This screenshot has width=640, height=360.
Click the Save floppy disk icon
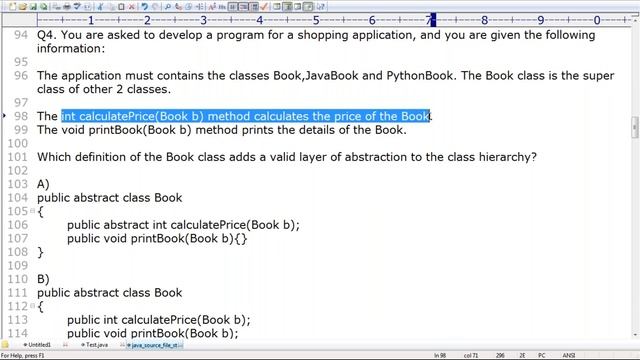33,7
